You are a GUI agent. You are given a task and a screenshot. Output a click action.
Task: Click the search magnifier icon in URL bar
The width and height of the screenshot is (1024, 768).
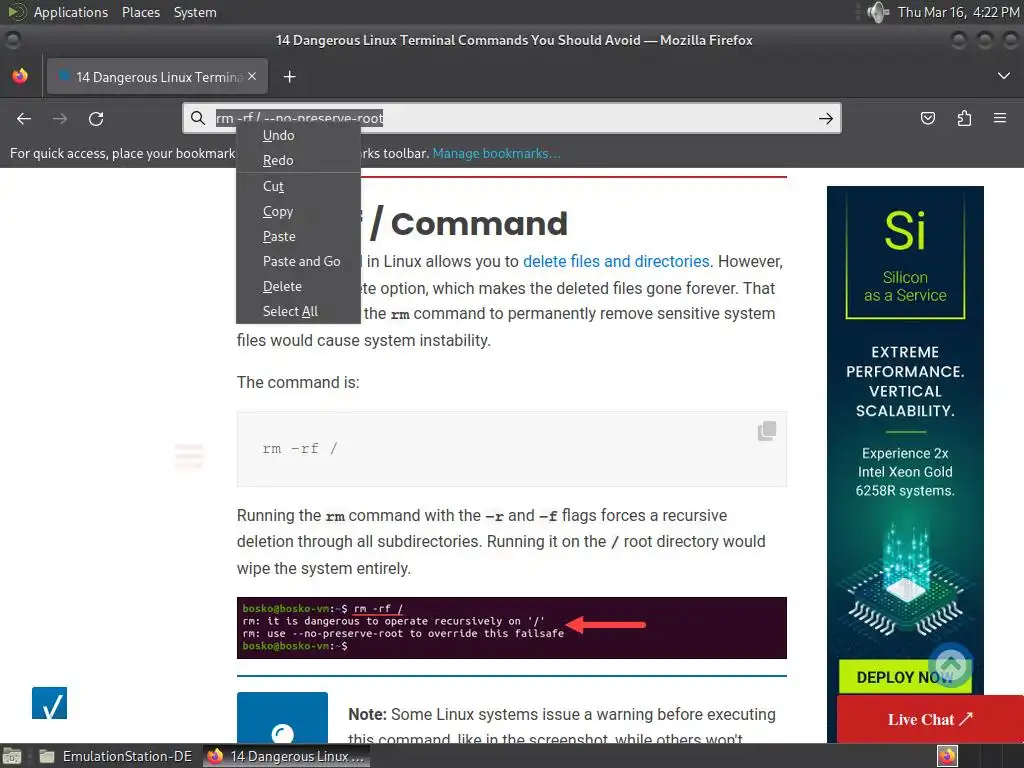point(198,118)
